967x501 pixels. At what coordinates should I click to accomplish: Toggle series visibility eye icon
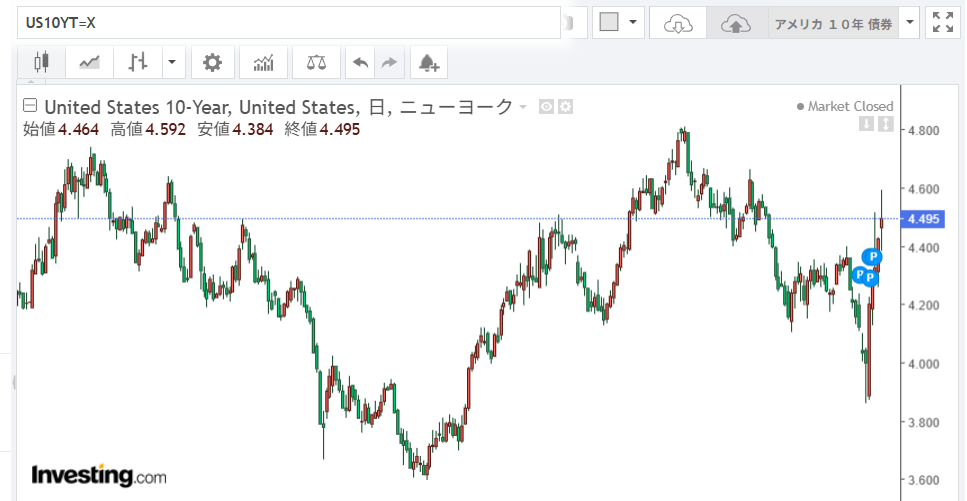pos(546,107)
